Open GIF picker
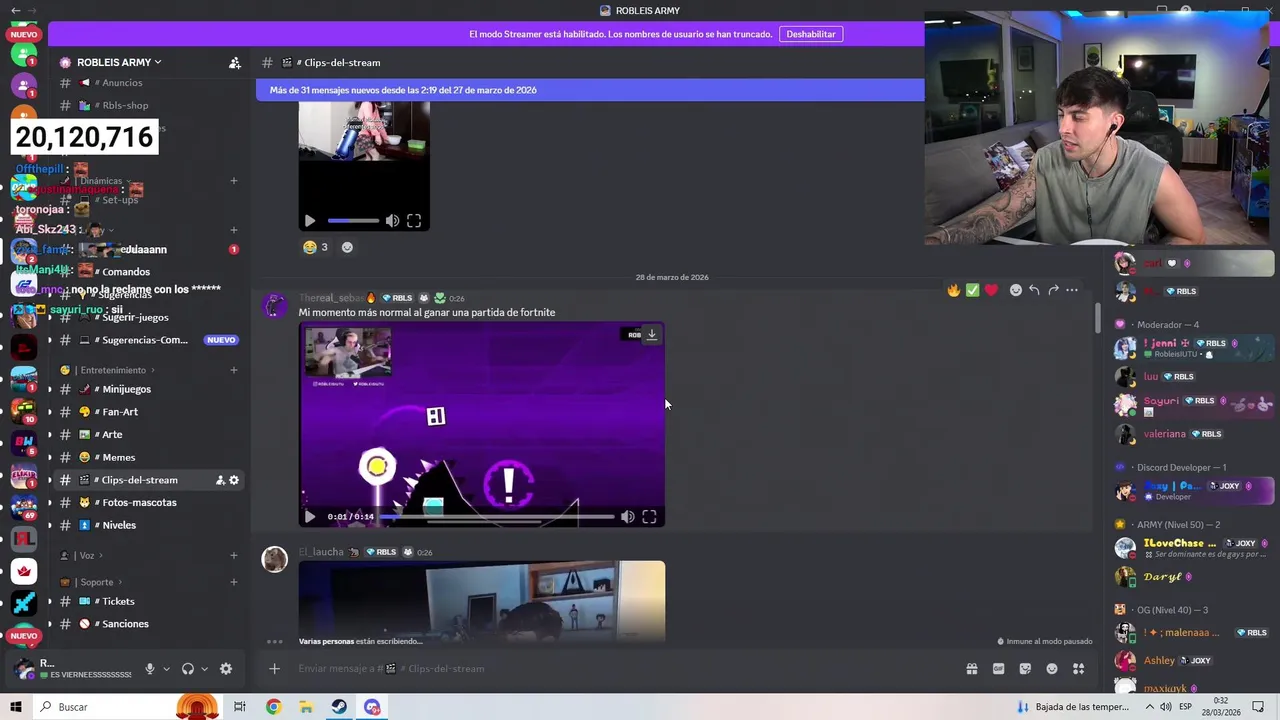The width and height of the screenshot is (1280, 720). [x=998, y=669]
